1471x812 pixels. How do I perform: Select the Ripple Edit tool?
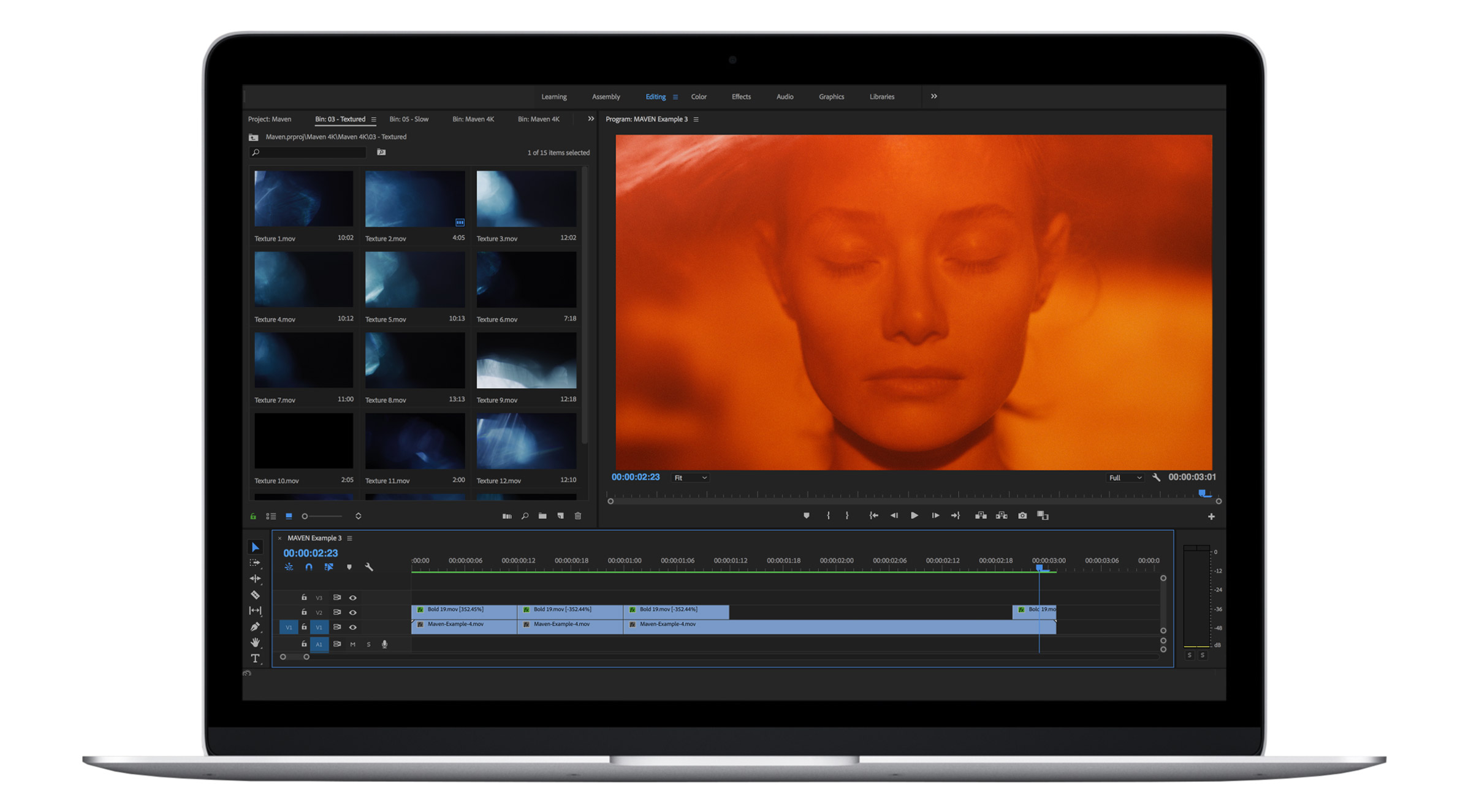[255, 579]
